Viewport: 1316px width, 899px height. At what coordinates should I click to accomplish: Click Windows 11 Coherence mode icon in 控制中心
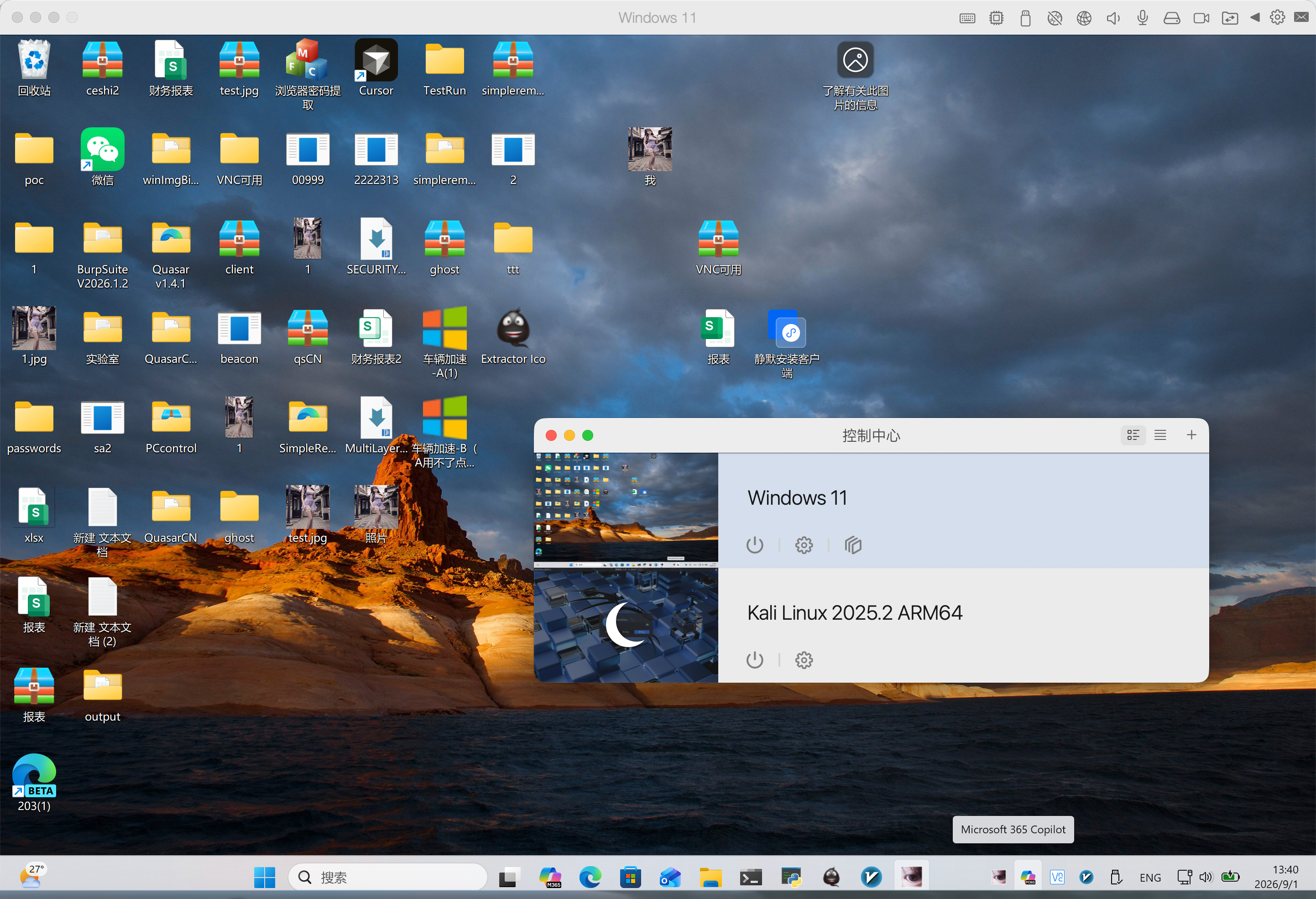853,545
